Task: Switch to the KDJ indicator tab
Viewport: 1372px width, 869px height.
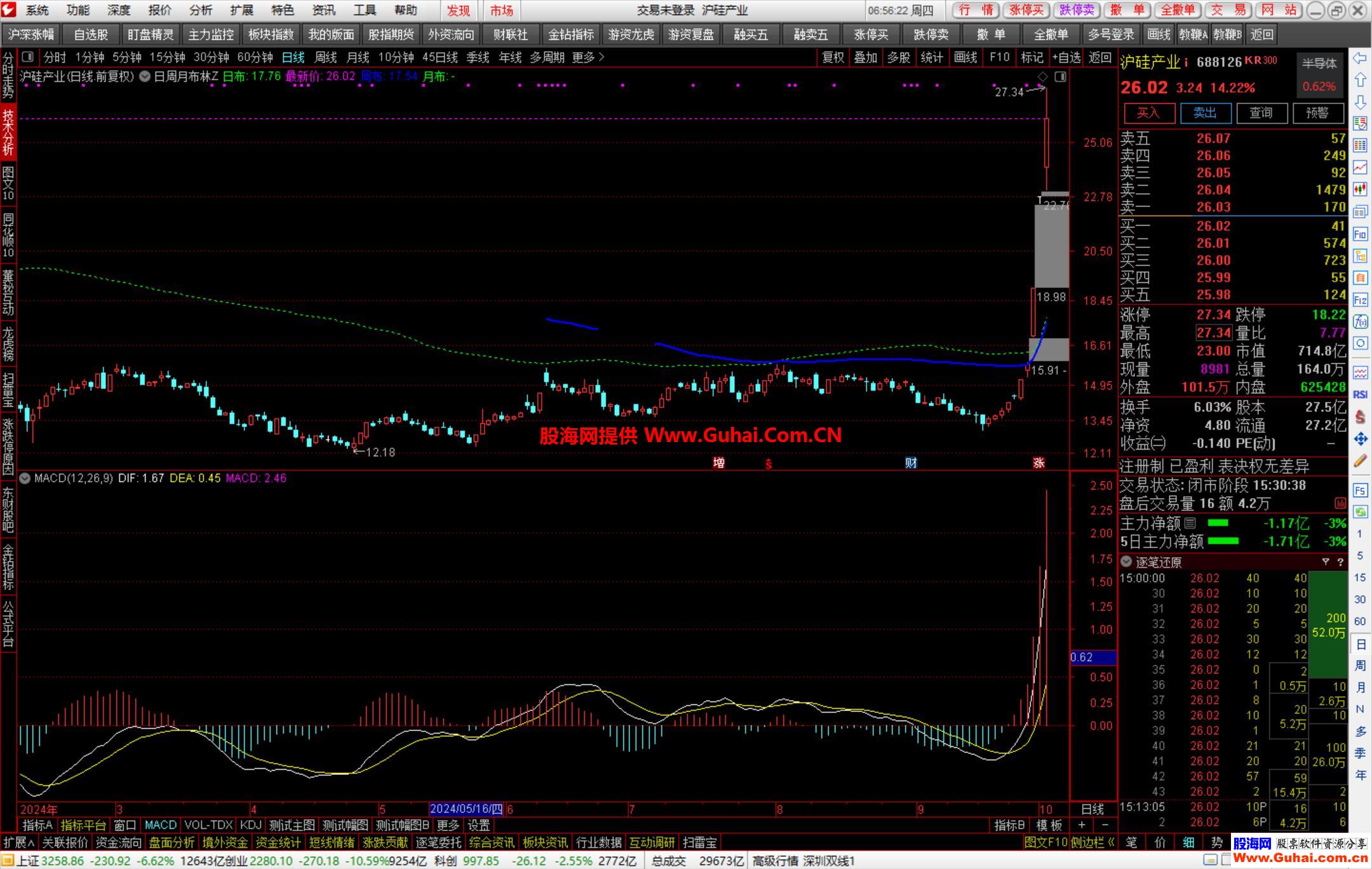Action: click(251, 825)
